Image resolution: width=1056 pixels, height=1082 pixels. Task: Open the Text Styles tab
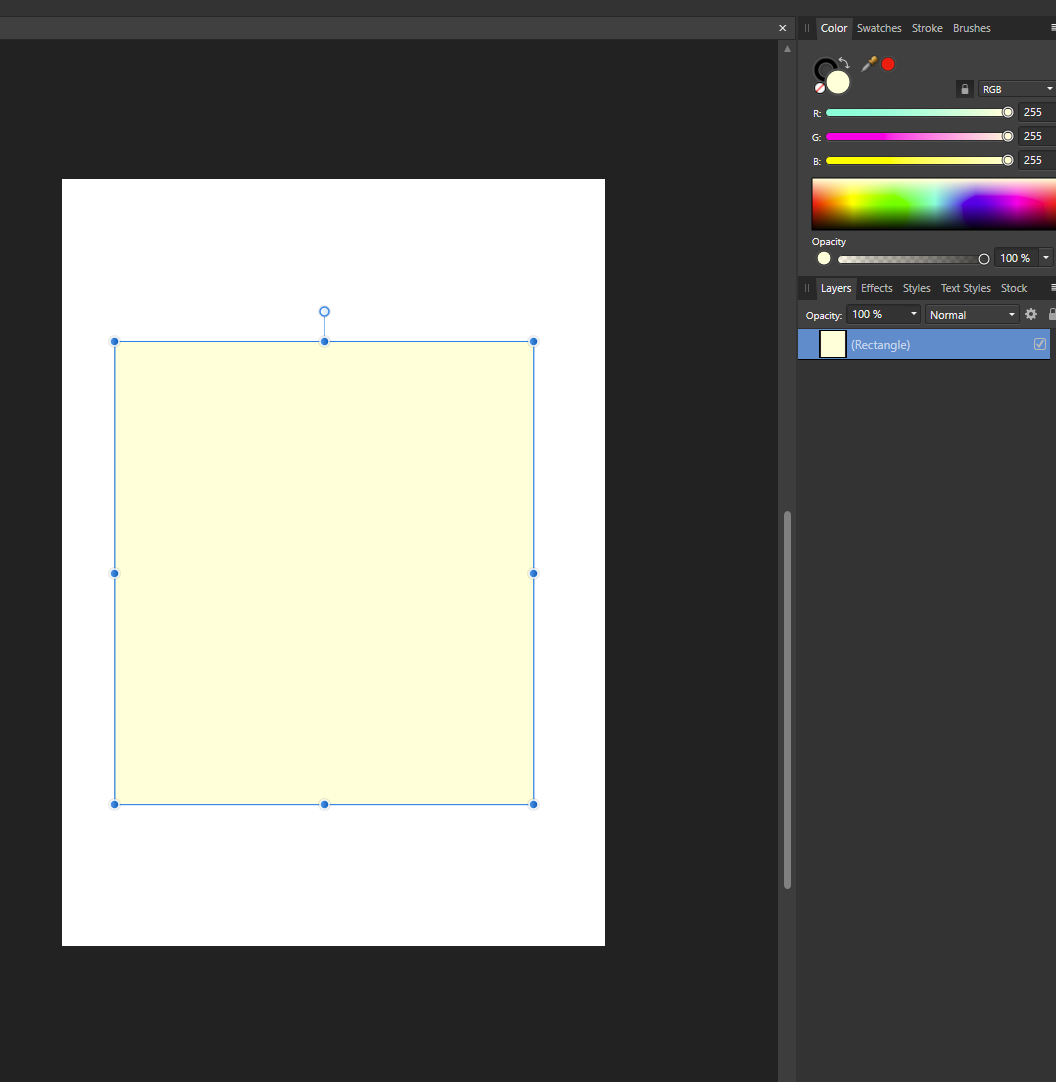pos(965,288)
